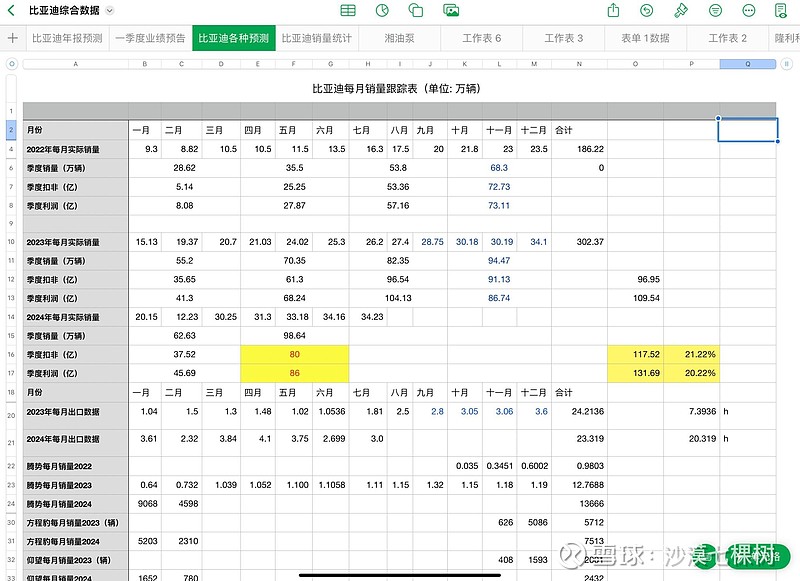This screenshot has height=581, width=800.
Task: Switch to the 一季度业绩预告 sheet tab
Action: (x=151, y=38)
